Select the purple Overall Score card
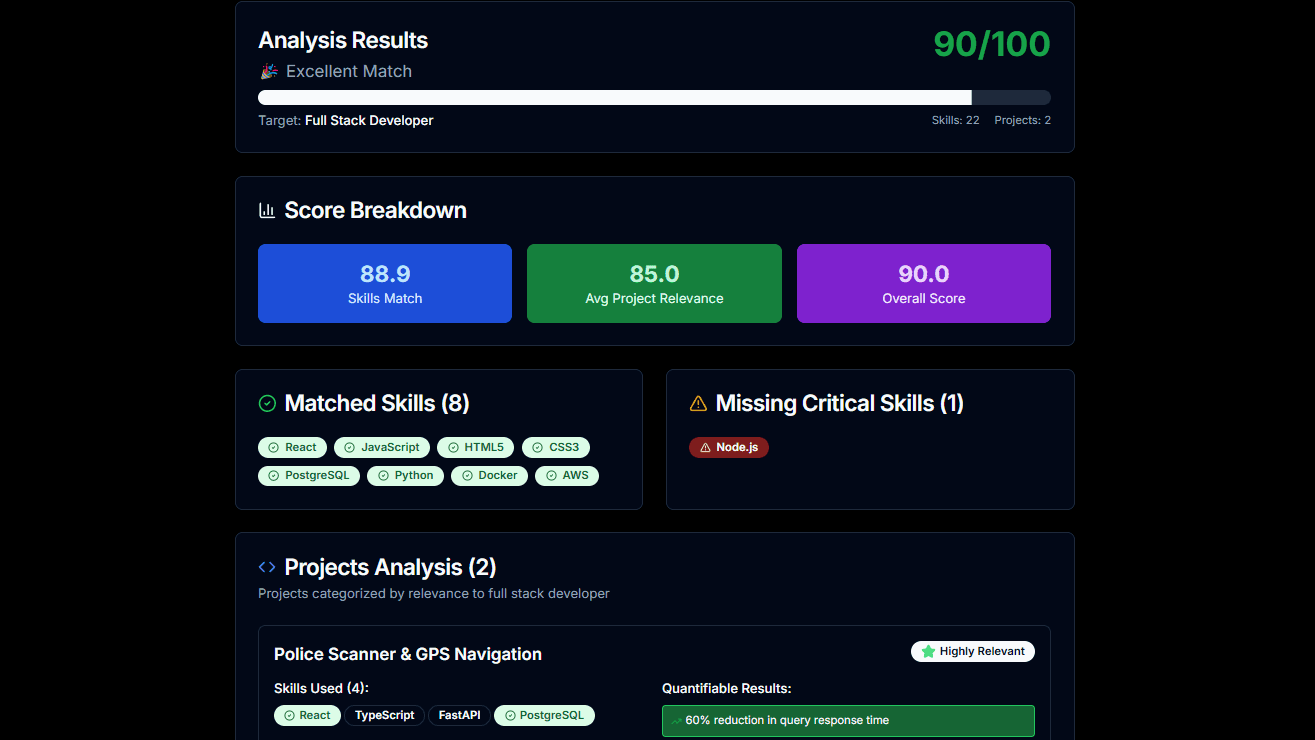The image size is (1315, 740). tap(923, 283)
